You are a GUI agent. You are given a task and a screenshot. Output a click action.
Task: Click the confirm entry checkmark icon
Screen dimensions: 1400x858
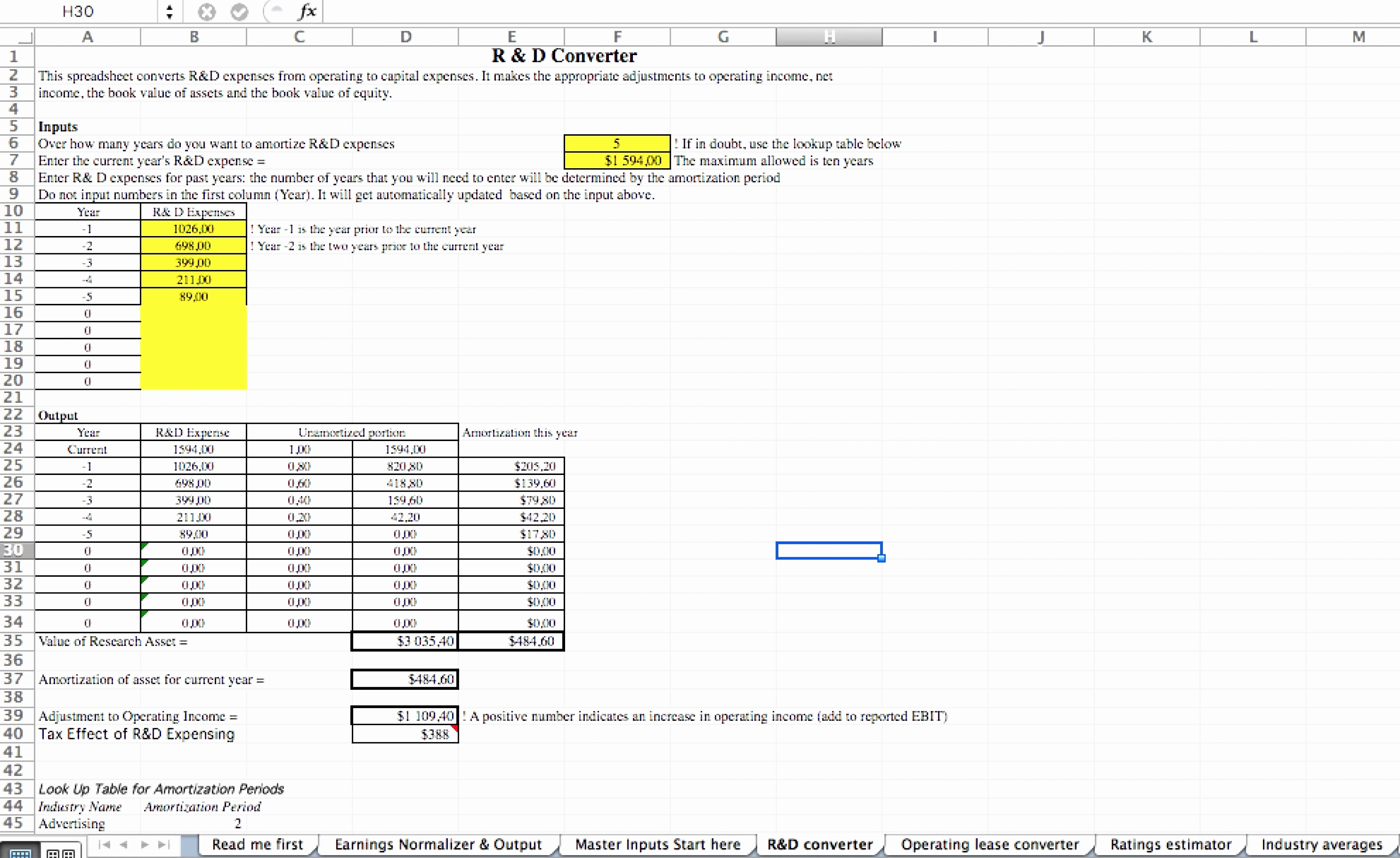pos(239,11)
